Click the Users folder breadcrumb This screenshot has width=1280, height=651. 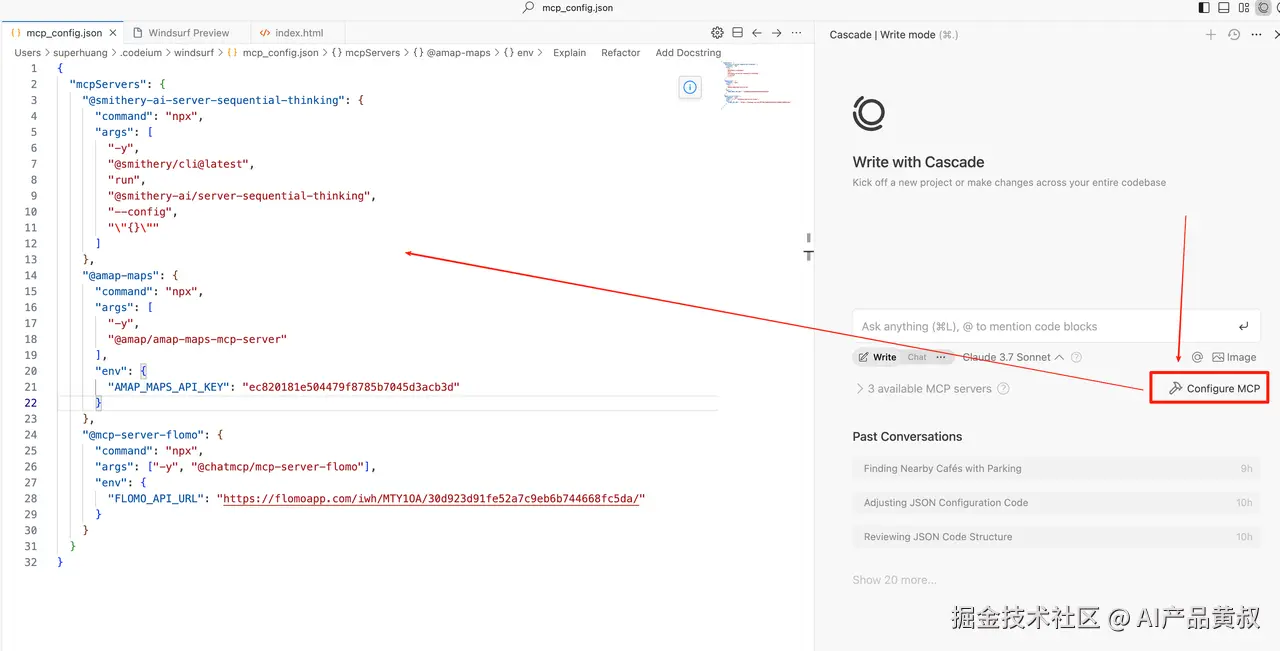click(28, 53)
